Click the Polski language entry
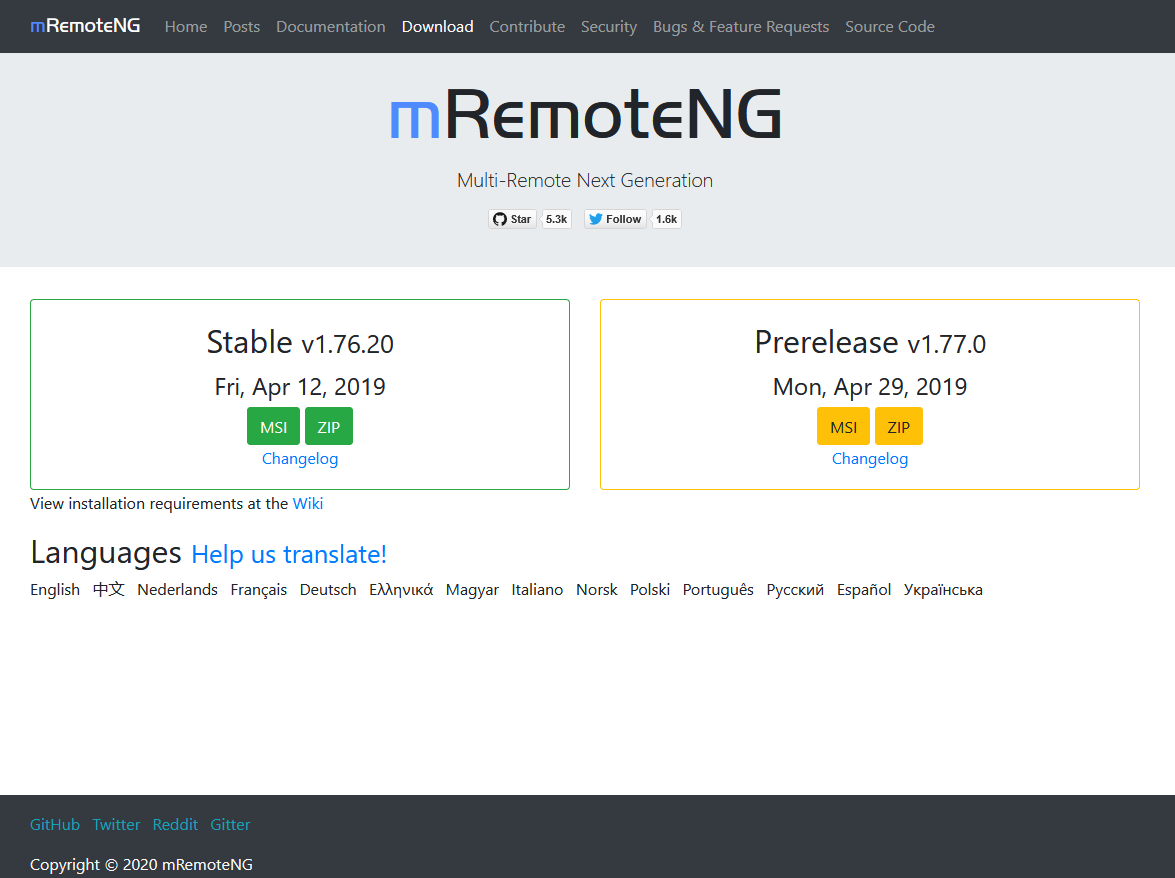 pos(650,590)
